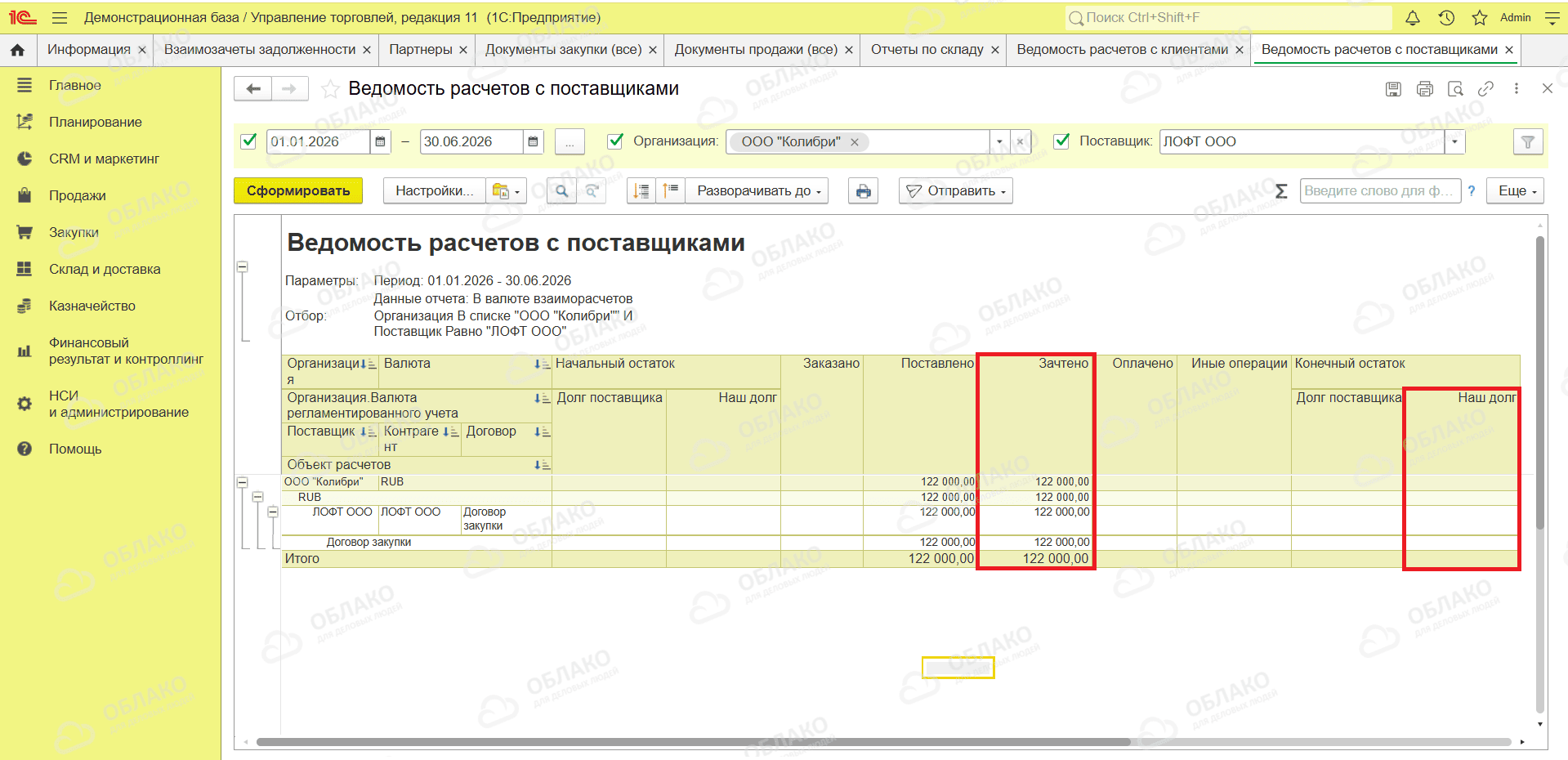The height and width of the screenshot is (760, 1568).
Task: Click the vertical scrollbar of the report
Action: point(1540,382)
